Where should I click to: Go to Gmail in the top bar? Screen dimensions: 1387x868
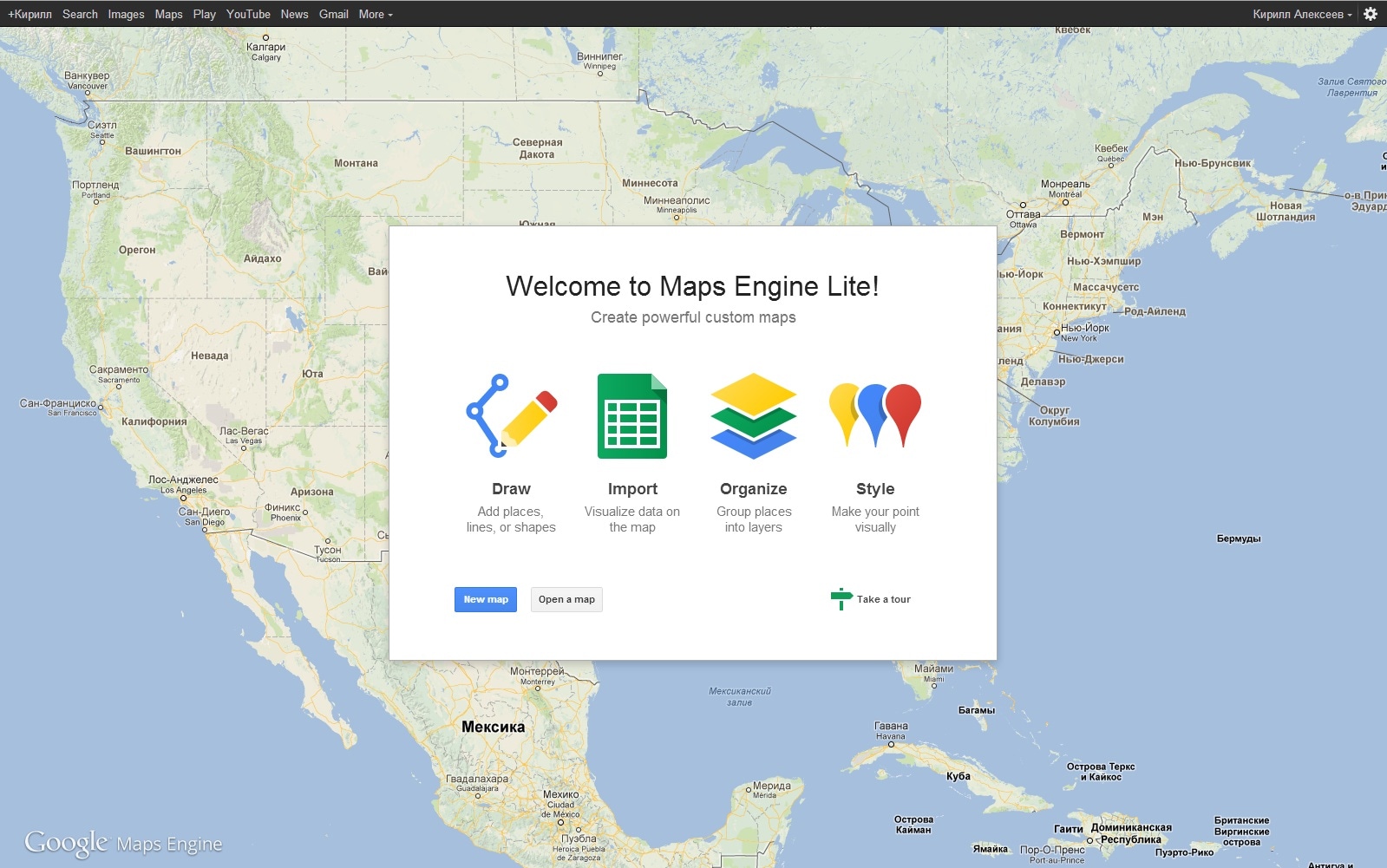click(333, 14)
